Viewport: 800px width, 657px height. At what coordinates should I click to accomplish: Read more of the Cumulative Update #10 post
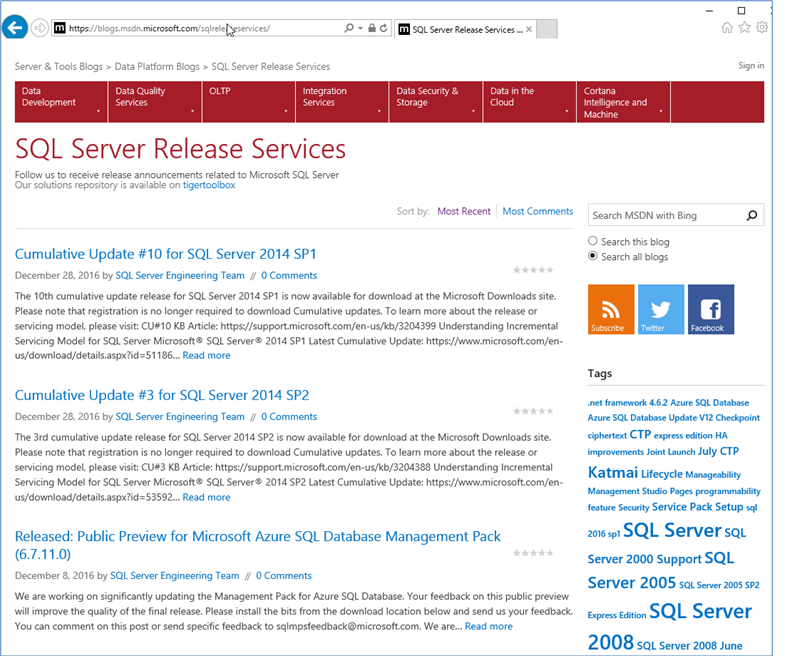click(207, 355)
